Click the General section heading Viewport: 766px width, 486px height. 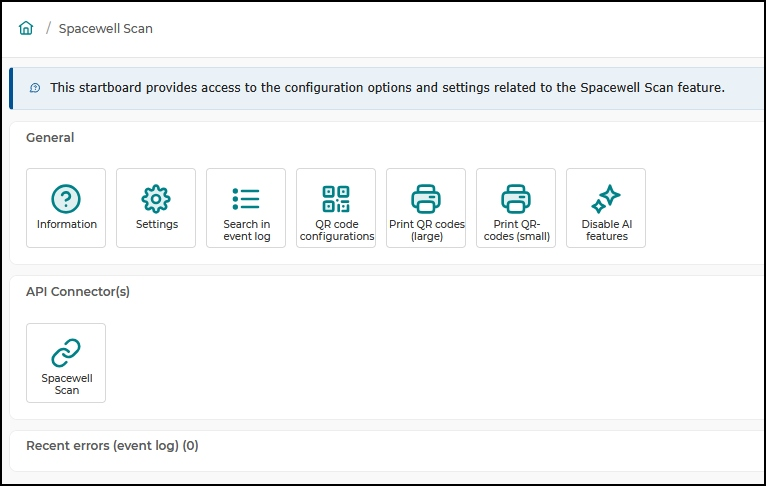pyautogui.click(x=50, y=138)
